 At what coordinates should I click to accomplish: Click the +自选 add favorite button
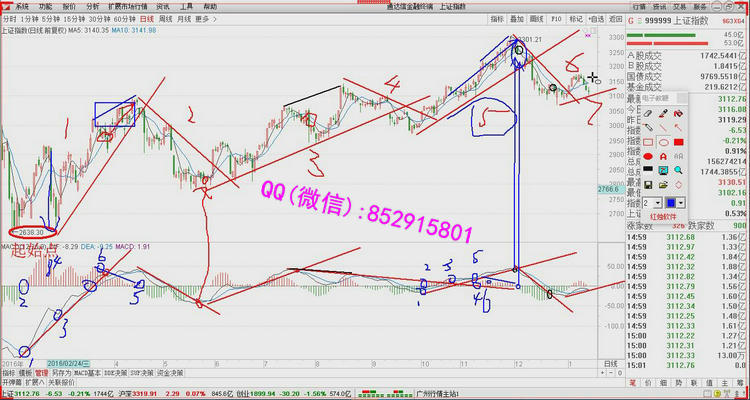(x=596, y=18)
